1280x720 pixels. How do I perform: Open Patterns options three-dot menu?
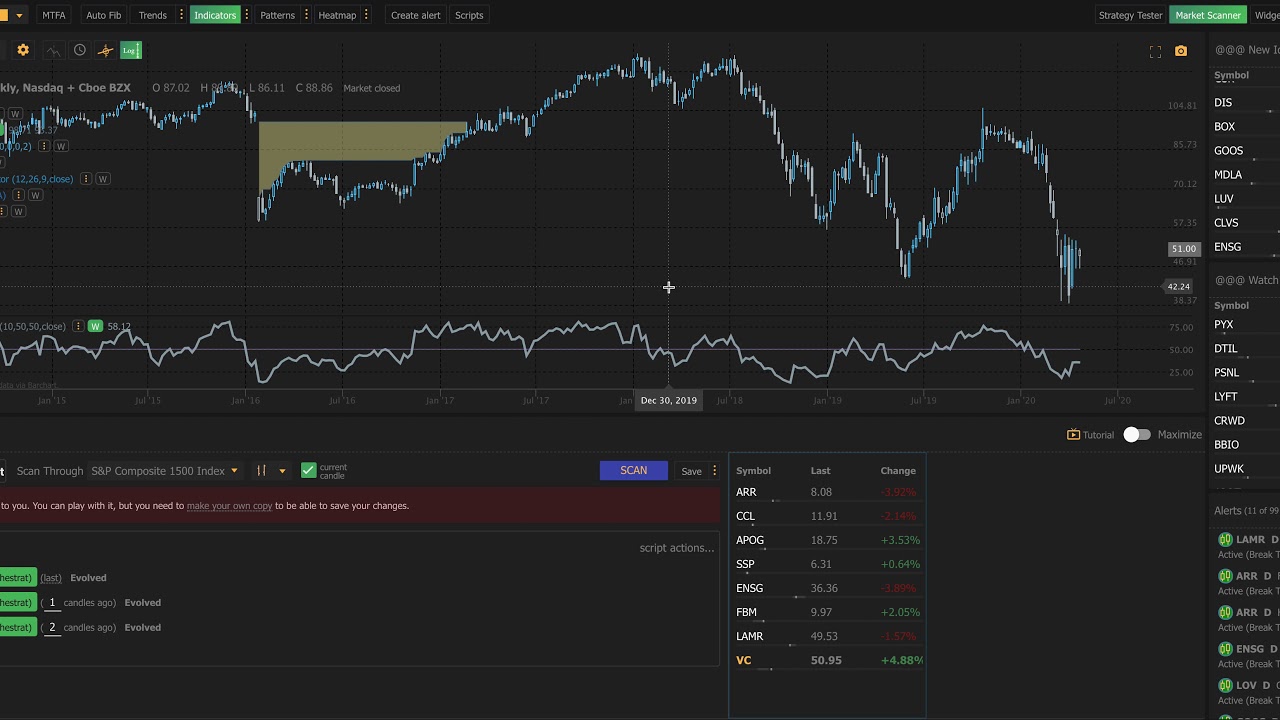(x=304, y=15)
